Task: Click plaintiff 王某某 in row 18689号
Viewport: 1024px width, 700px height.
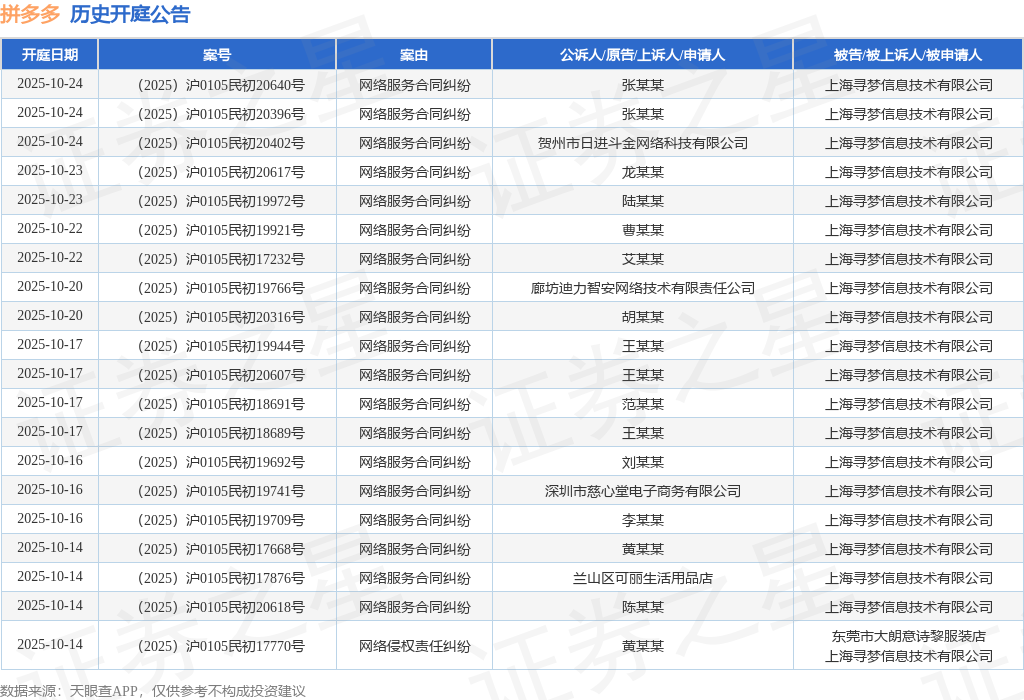Action: (643, 433)
